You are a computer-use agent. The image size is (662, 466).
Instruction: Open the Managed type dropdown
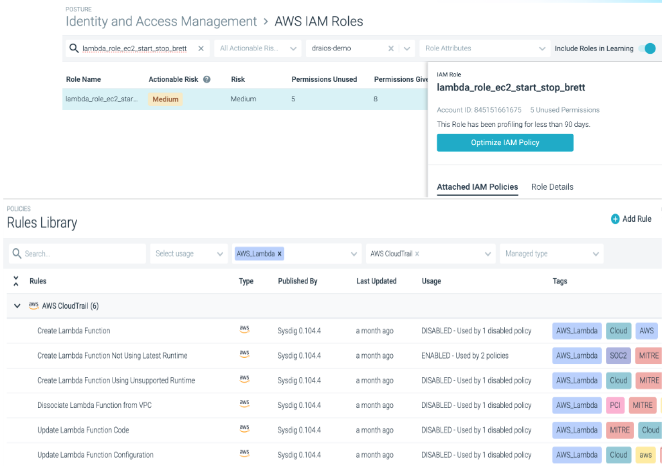click(552, 254)
